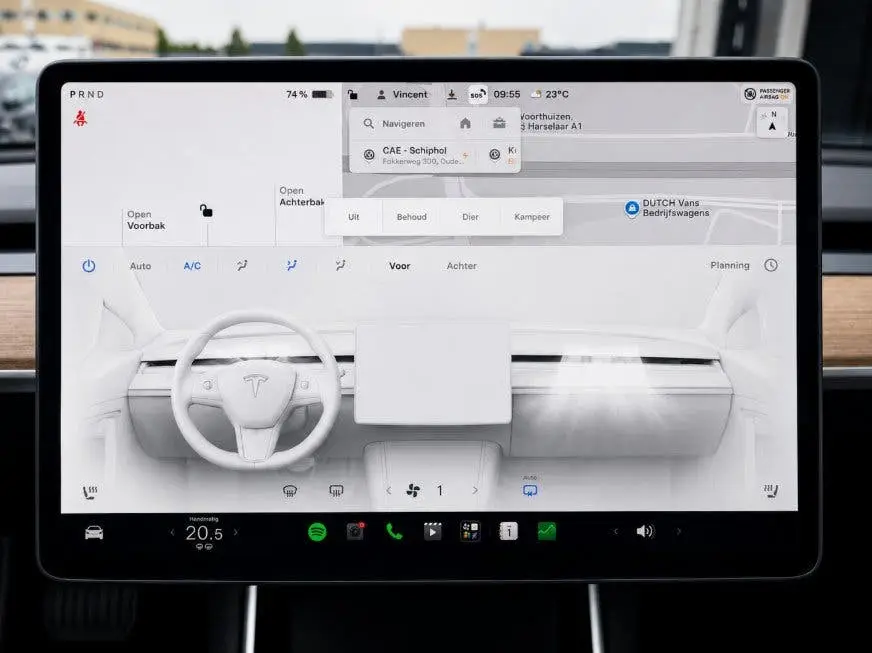Tap the SOS status icon

(478, 95)
